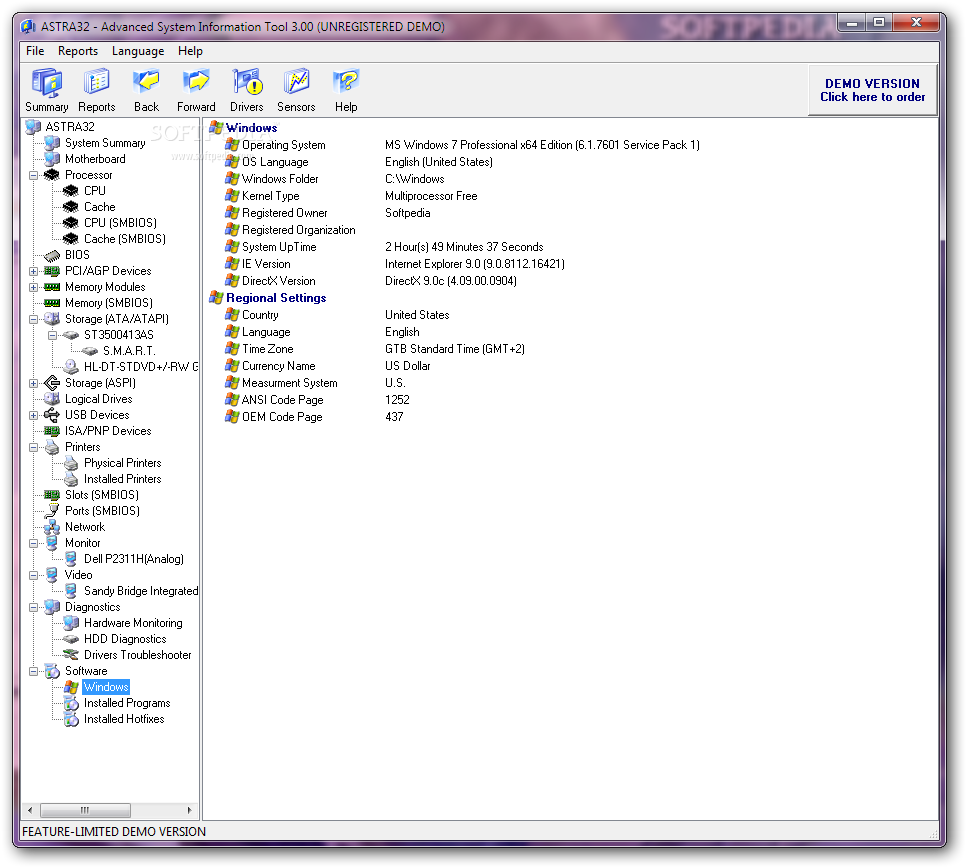
Task: Open the Help menu
Action: click(x=190, y=51)
